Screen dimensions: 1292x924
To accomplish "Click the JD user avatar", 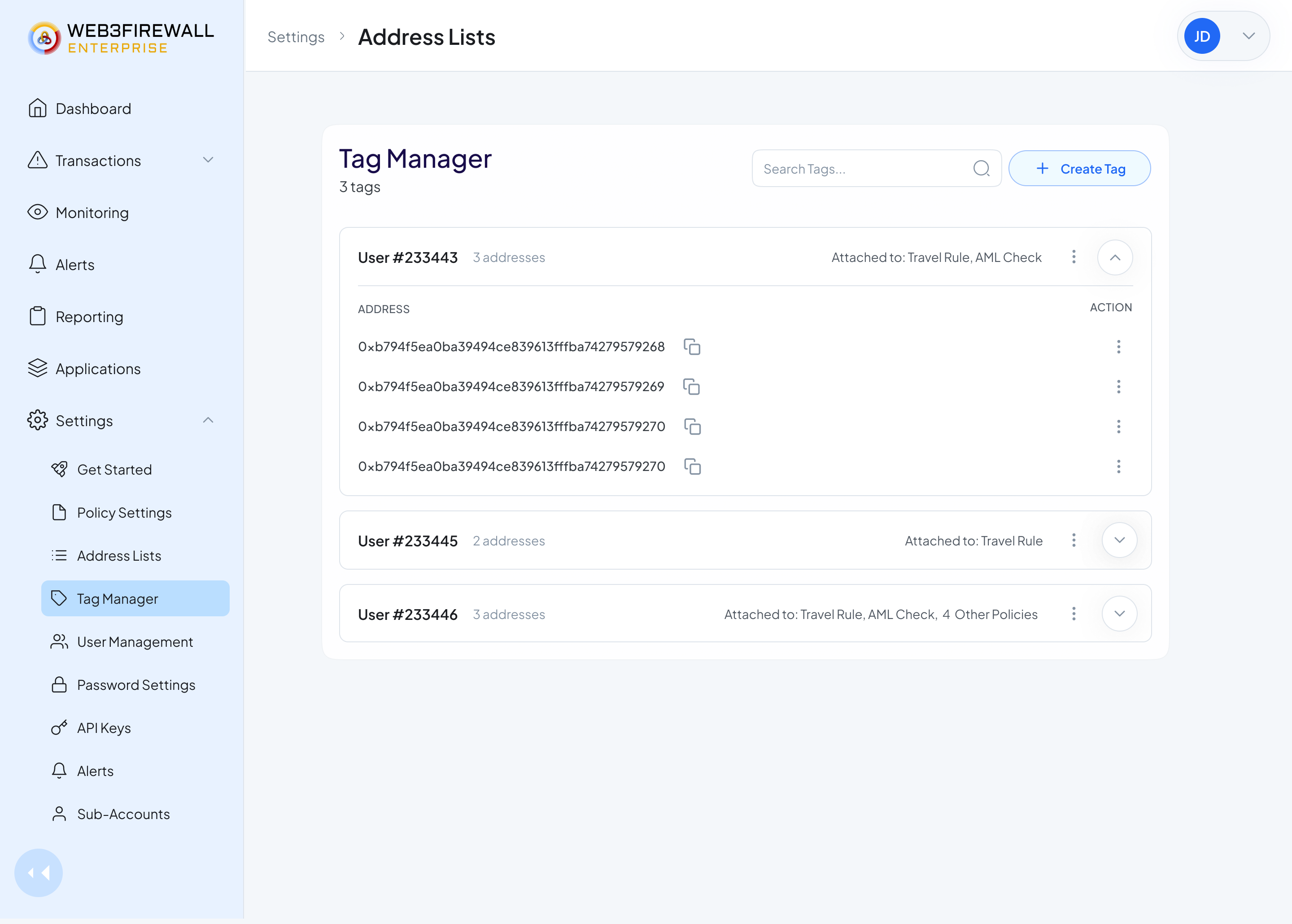I will pos(1201,36).
